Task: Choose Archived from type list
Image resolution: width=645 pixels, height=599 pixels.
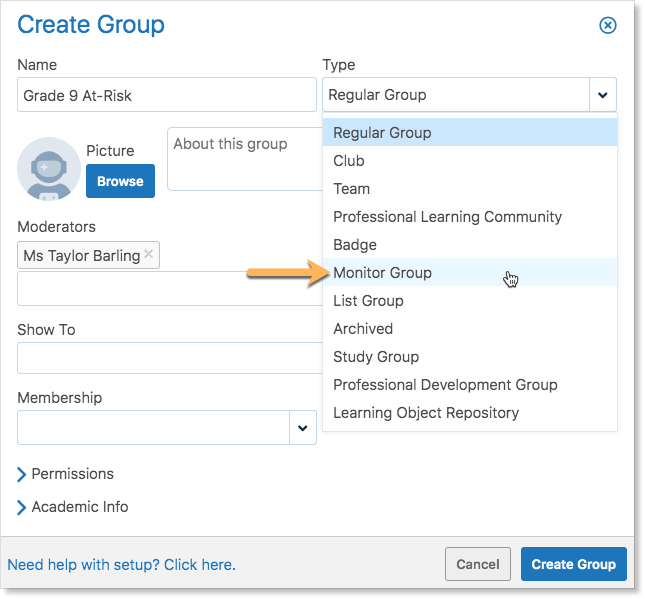Action: [470, 328]
